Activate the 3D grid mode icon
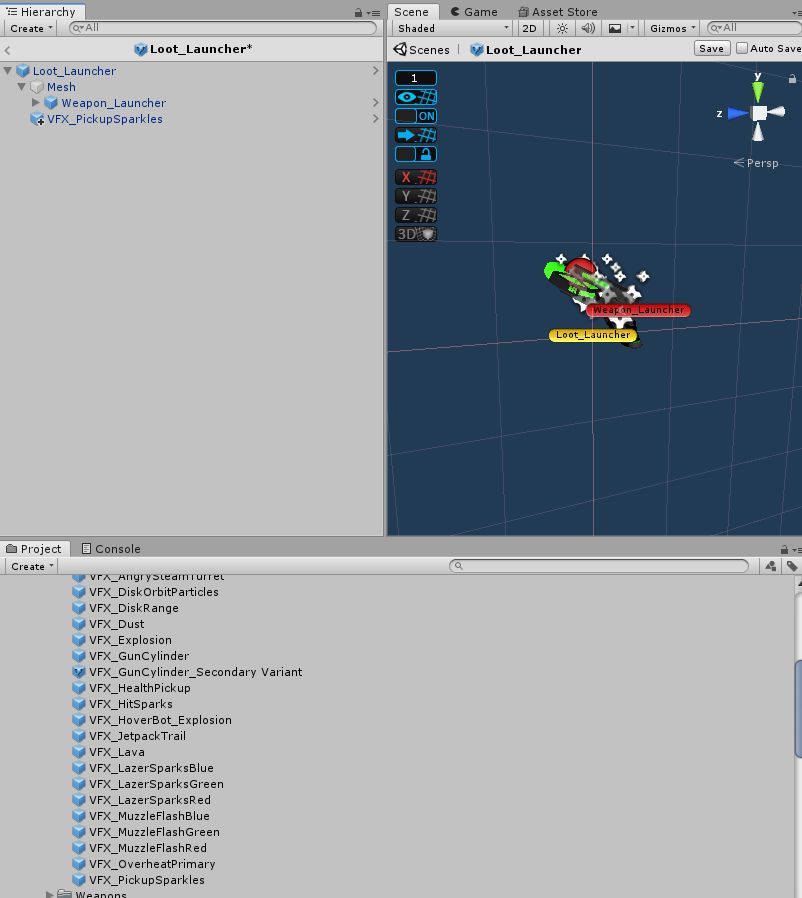Viewport: 802px width, 898px height. pyautogui.click(x=415, y=233)
